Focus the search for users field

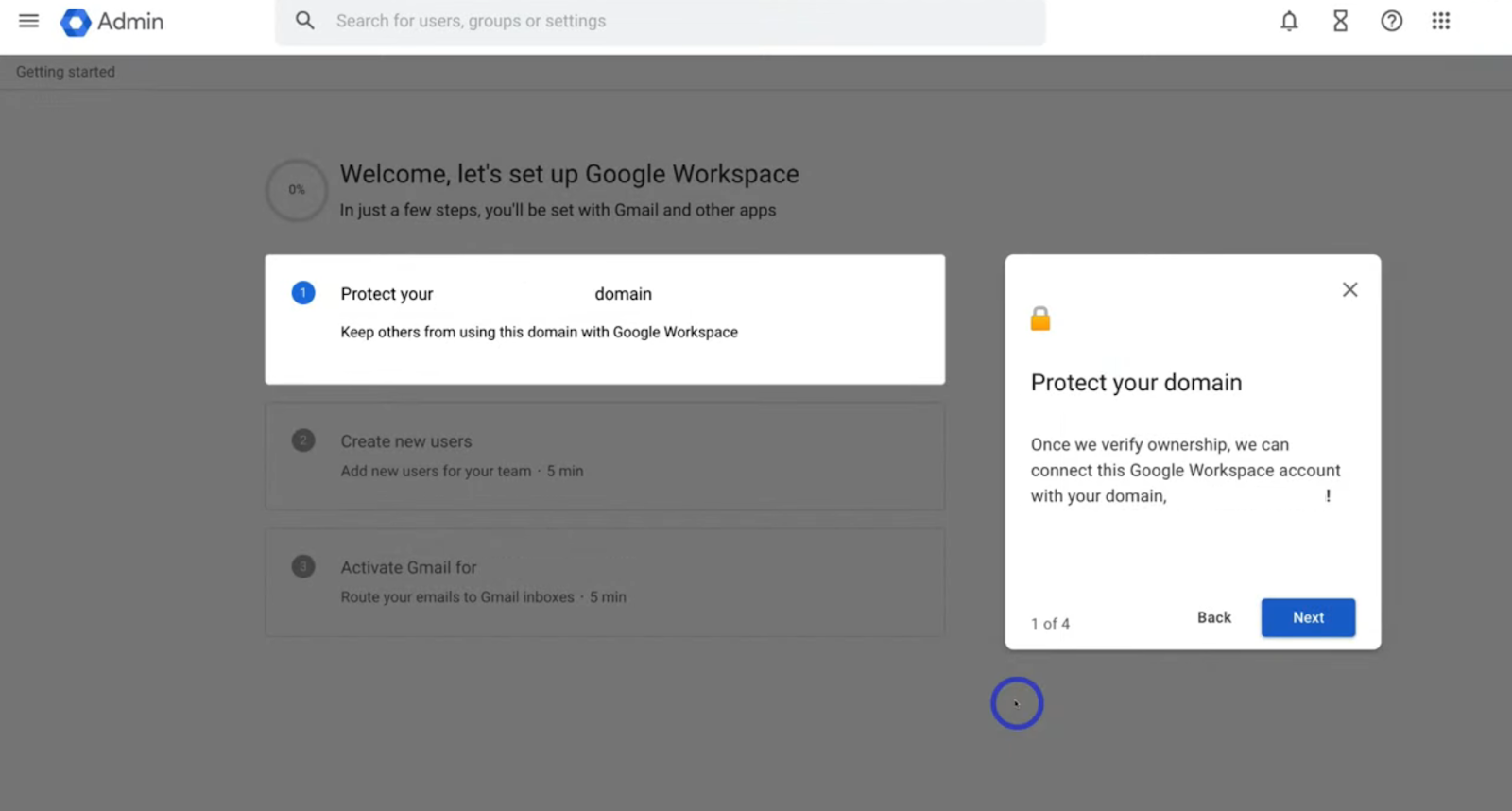click(660, 22)
